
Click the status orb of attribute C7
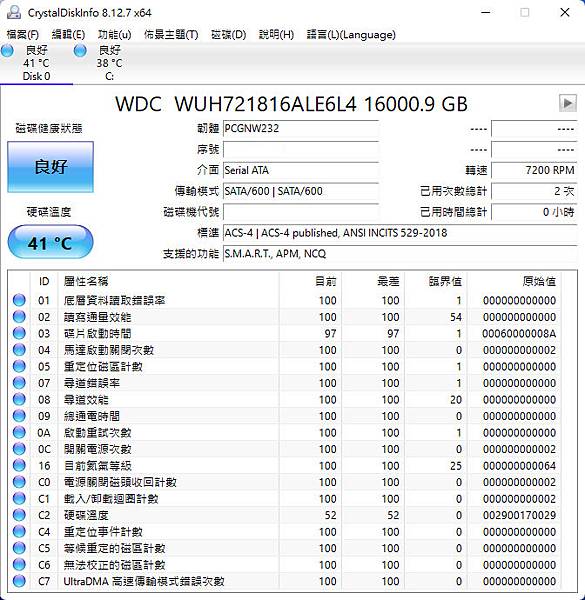point(19,581)
